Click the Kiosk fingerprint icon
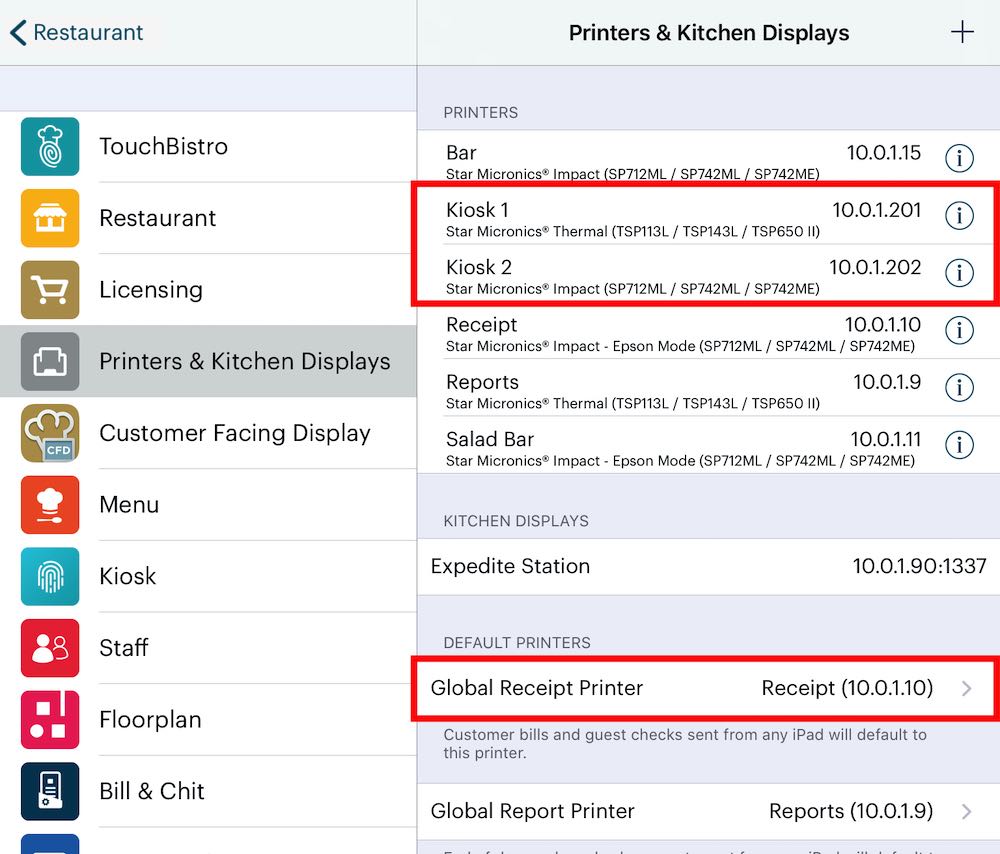The width and height of the screenshot is (1000, 854). coord(50,576)
